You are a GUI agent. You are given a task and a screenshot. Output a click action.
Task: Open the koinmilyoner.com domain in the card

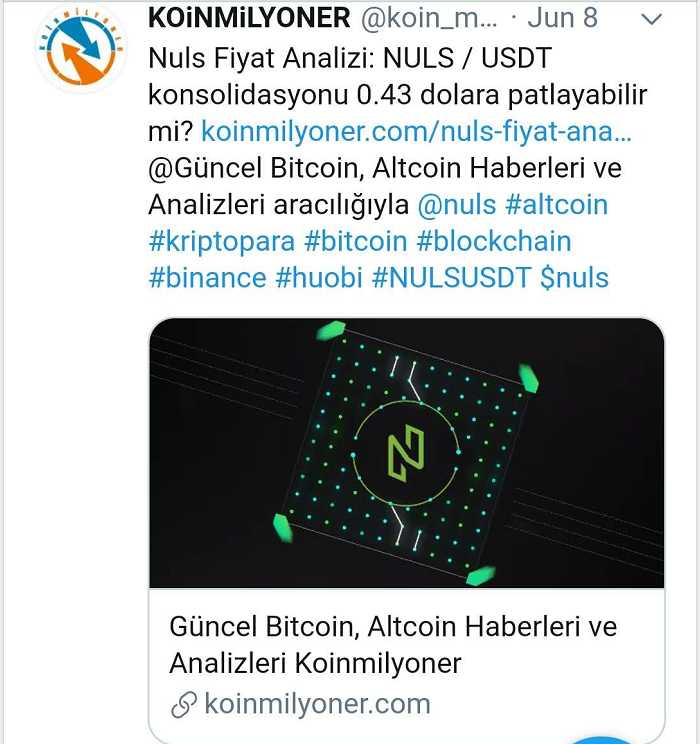[317, 704]
